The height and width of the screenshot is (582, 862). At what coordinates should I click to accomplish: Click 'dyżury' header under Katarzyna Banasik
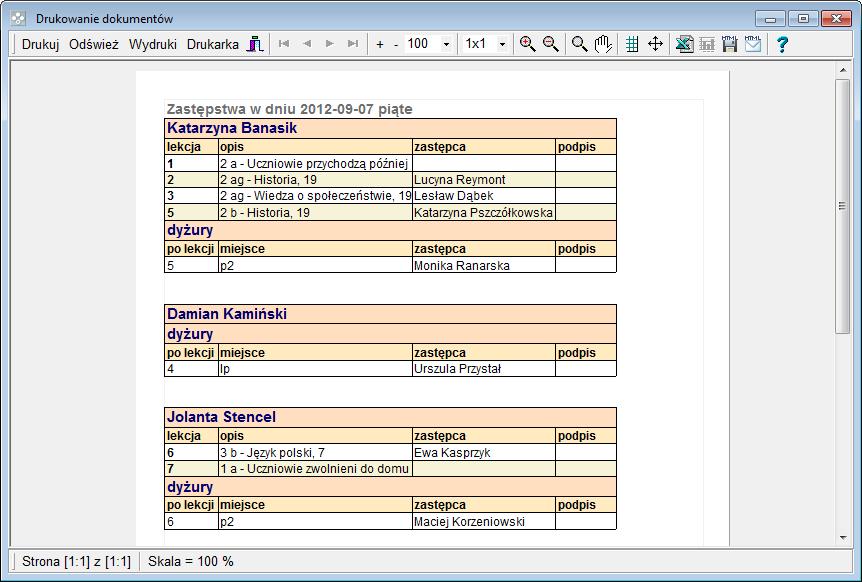click(390, 230)
